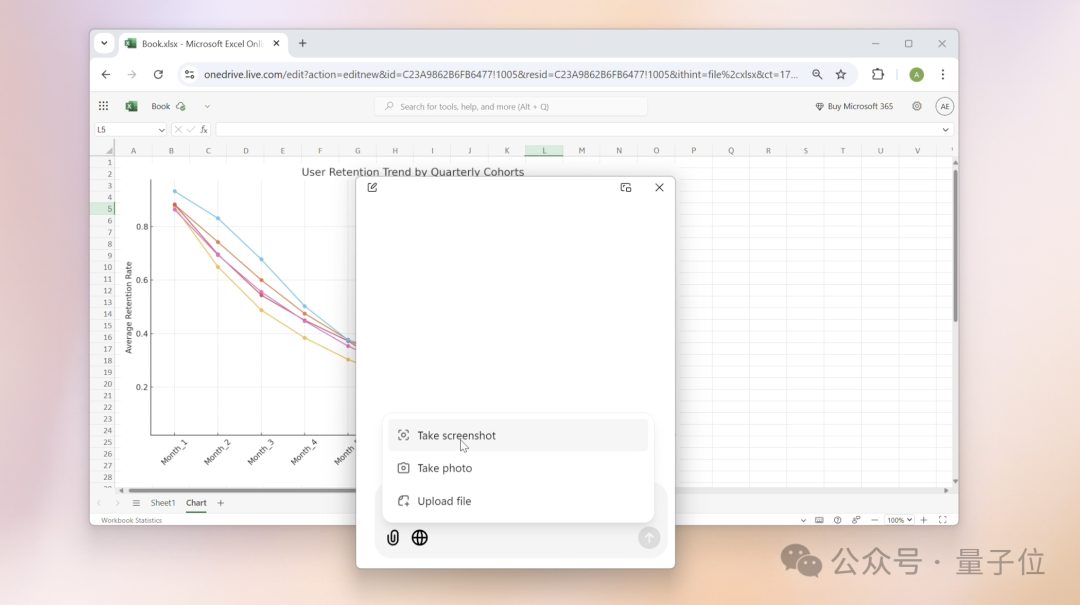This screenshot has width=1080, height=605.
Task: Click the select all corner triangle
Action: [x=109, y=150]
